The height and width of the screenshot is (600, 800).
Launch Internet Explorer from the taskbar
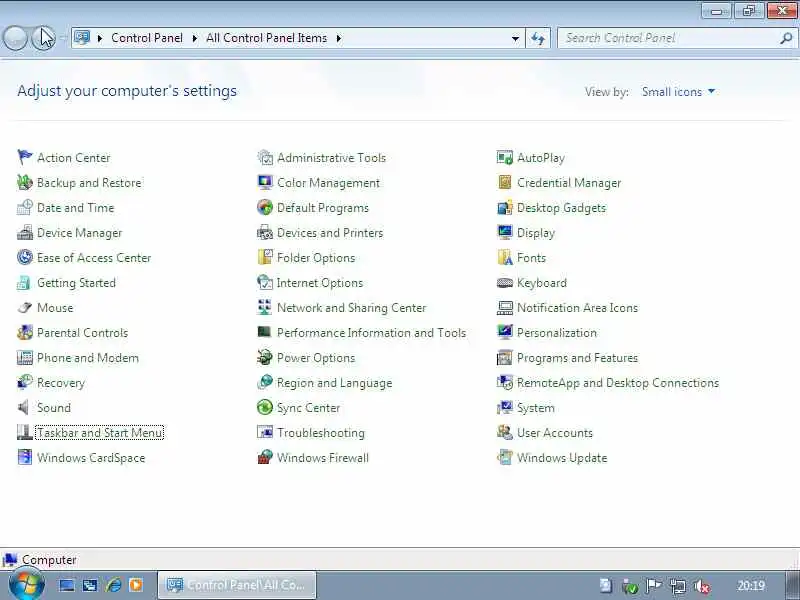(113, 585)
